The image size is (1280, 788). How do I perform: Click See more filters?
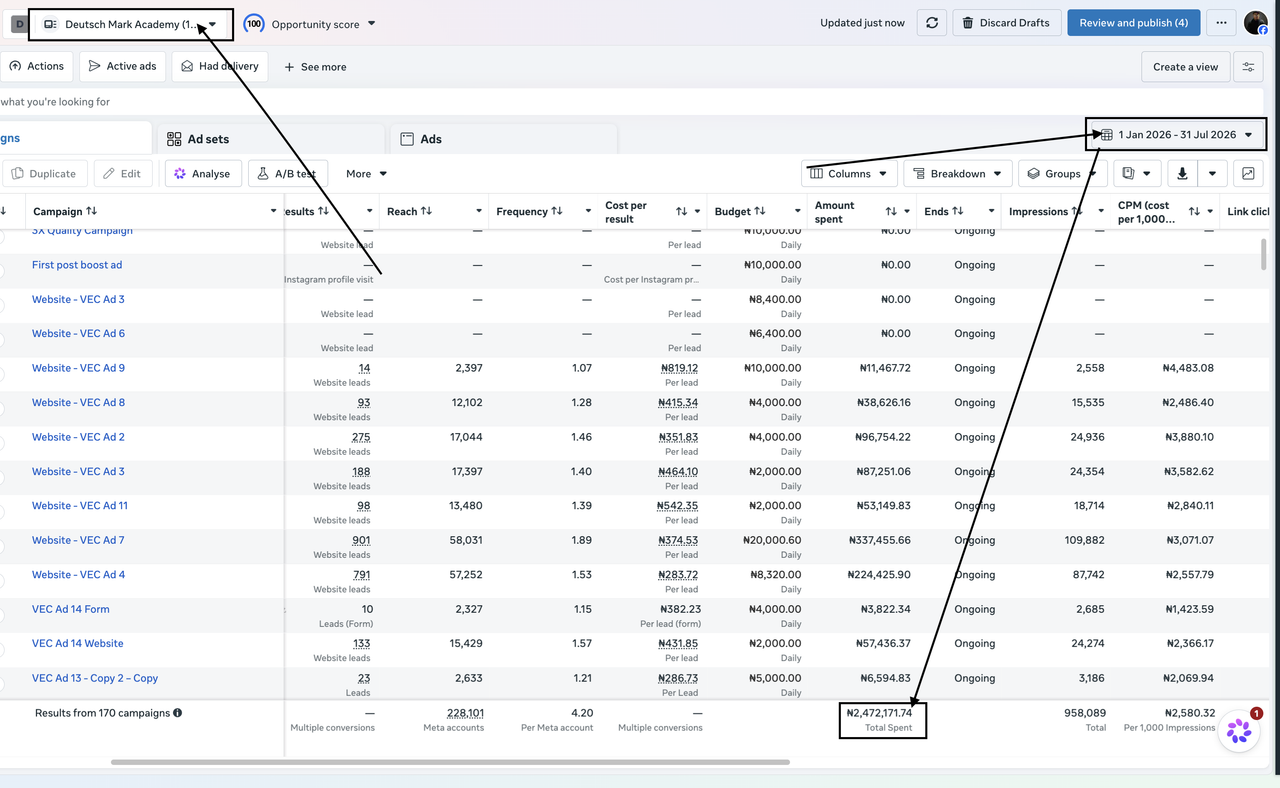coord(315,67)
